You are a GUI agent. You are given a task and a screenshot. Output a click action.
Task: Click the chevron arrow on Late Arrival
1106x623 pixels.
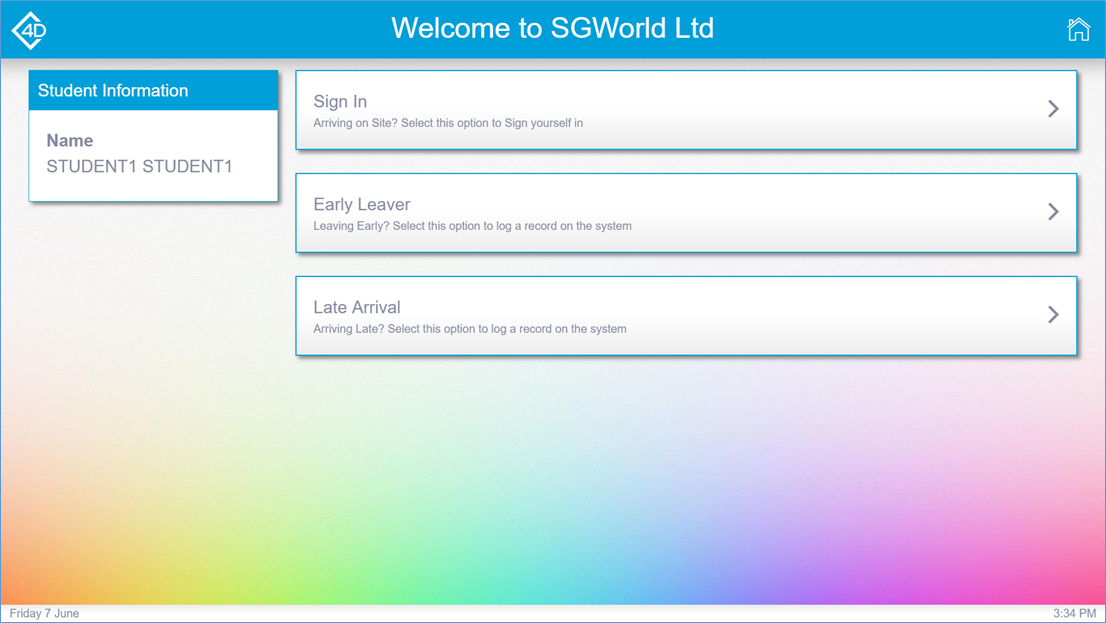click(x=1053, y=315)
